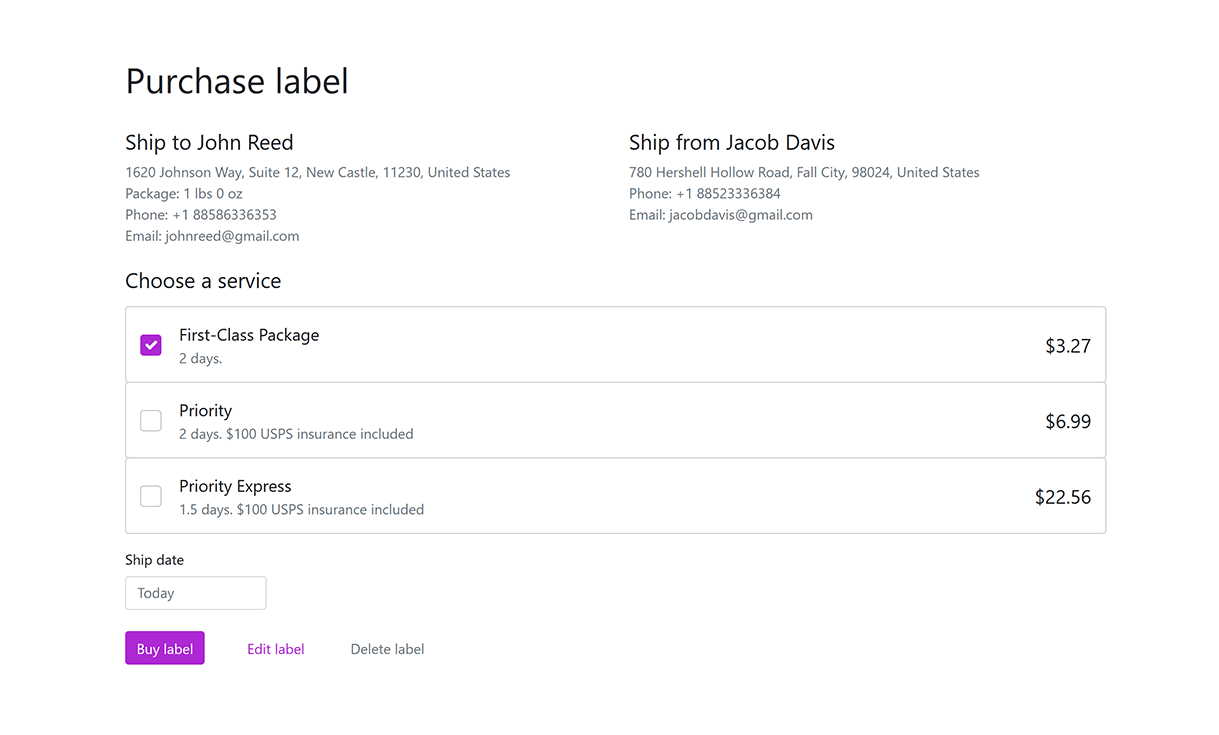Click John Reed's email address

232,236
